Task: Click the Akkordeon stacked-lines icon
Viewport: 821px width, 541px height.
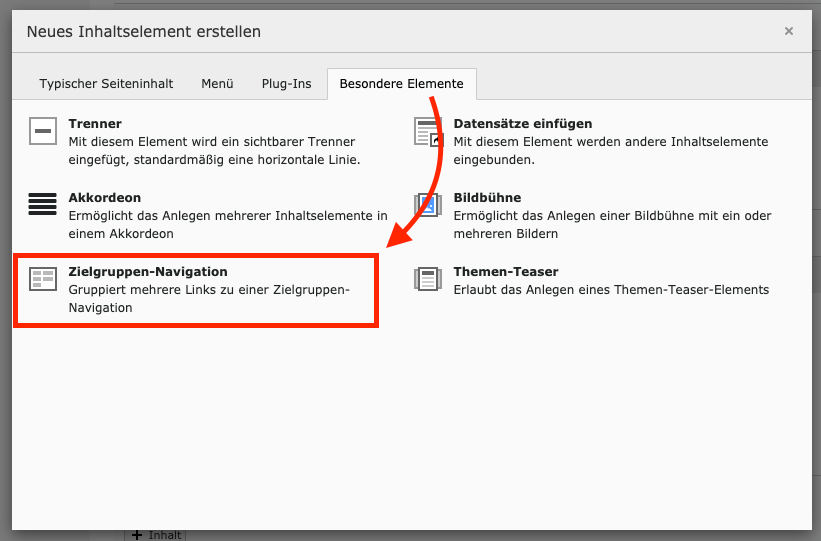Action: [42, 205]
